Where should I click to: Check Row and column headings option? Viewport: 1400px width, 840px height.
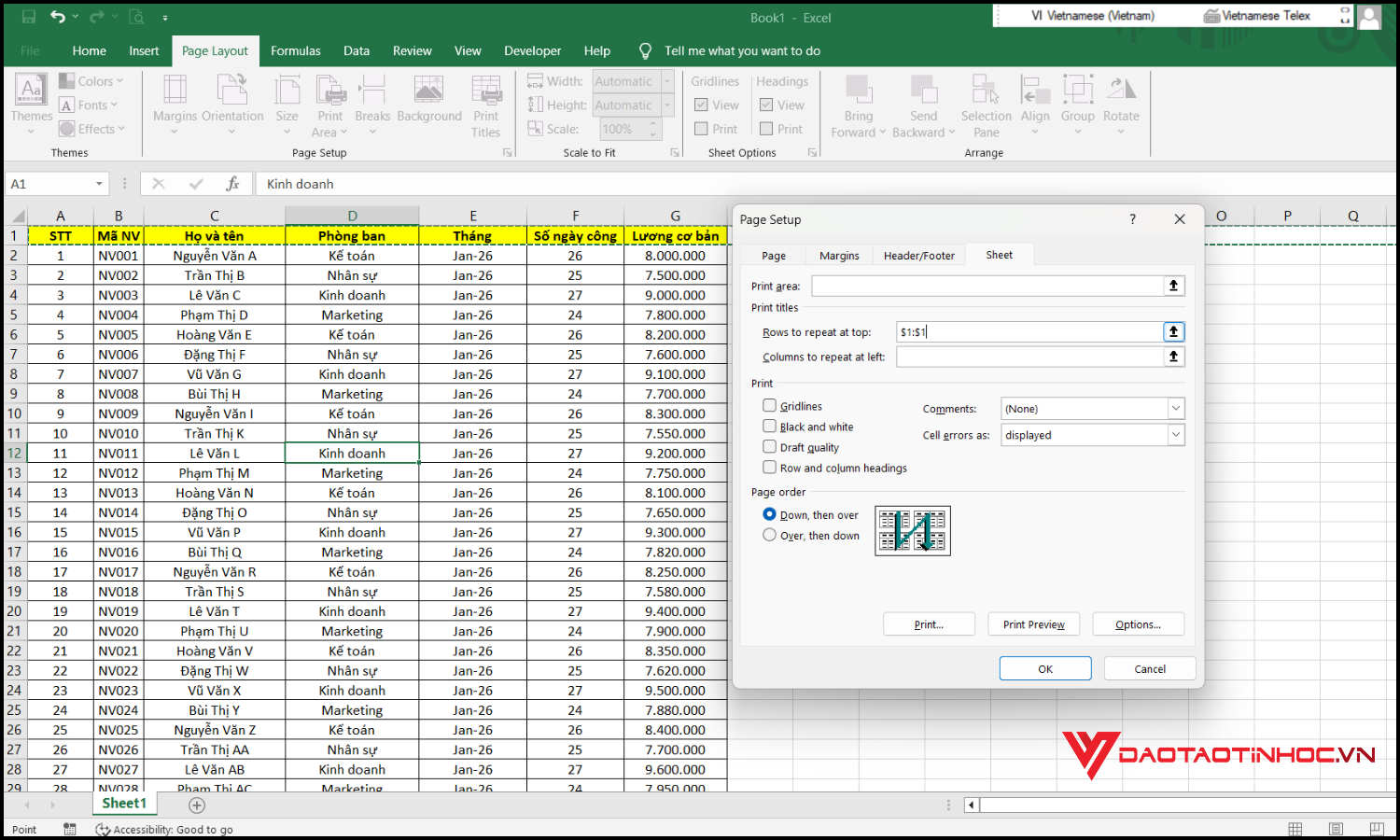[x=769, y=468]
